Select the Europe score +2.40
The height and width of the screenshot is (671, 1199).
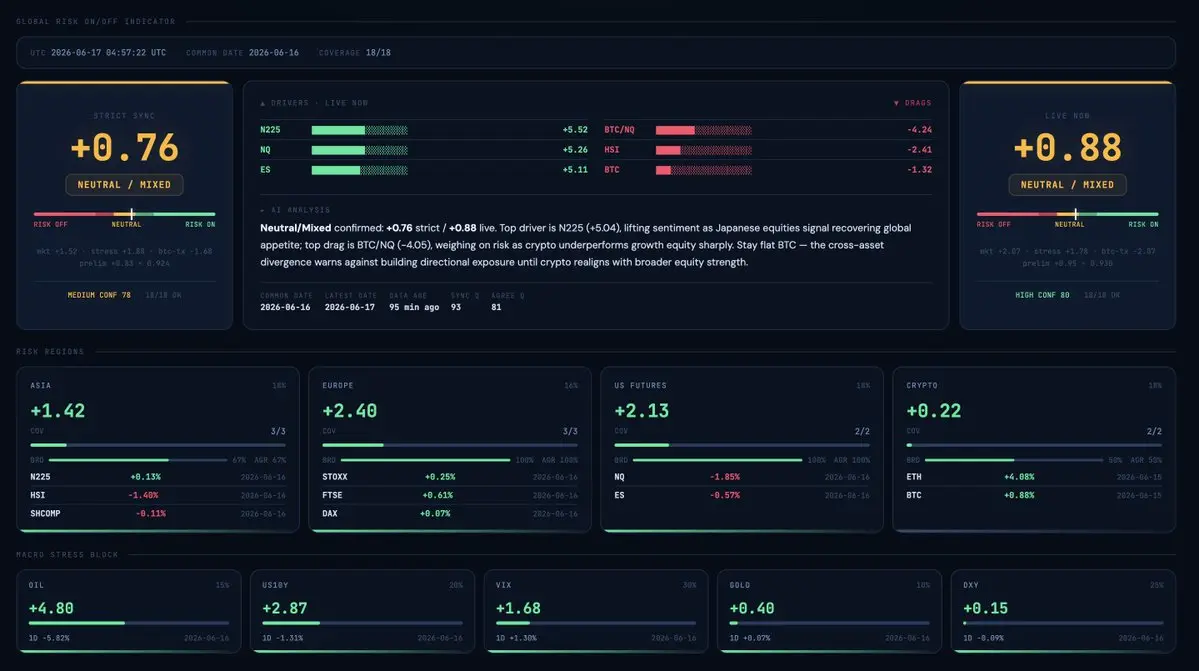click(349, 411)
